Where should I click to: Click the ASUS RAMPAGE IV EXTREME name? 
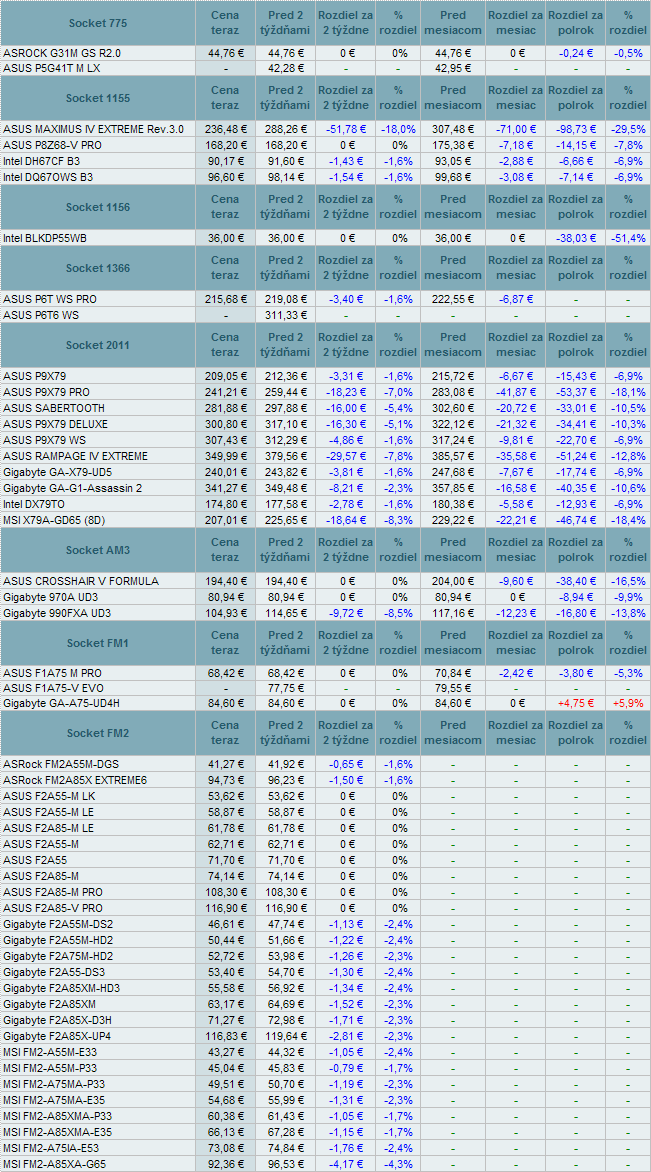[75, 456]
